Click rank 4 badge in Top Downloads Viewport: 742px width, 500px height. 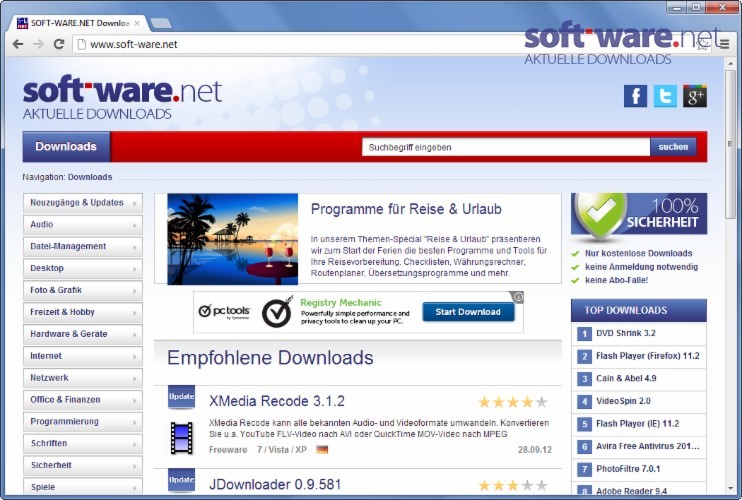(x=584, y=402)
